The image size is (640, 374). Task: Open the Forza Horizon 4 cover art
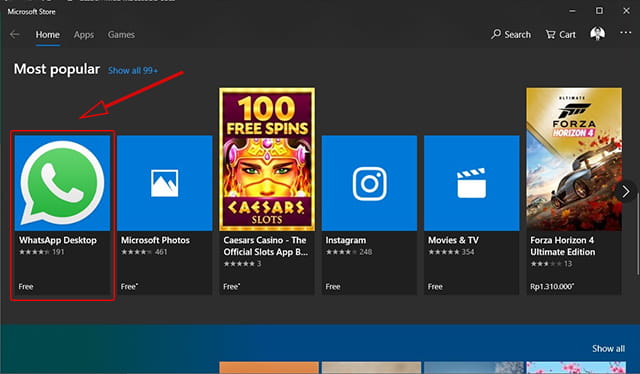coord(574,159)
